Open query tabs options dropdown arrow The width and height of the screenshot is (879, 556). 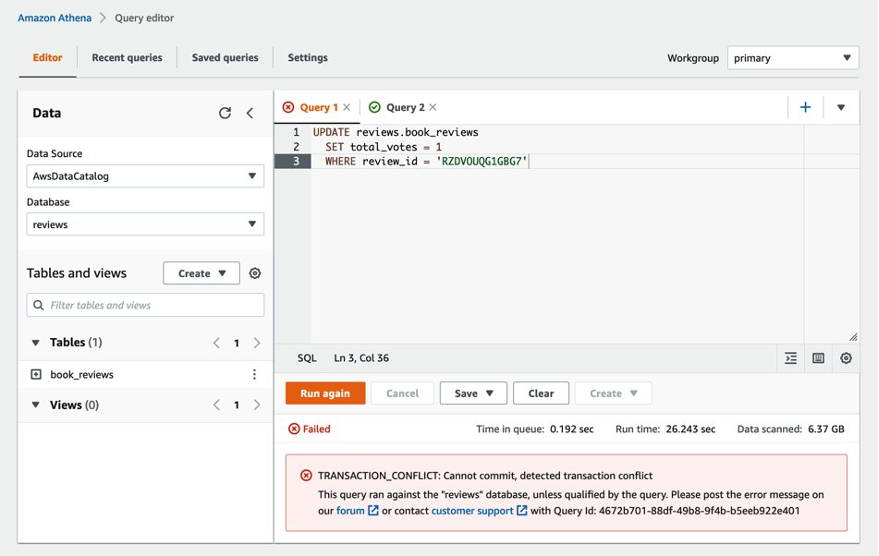pos(841,108)
